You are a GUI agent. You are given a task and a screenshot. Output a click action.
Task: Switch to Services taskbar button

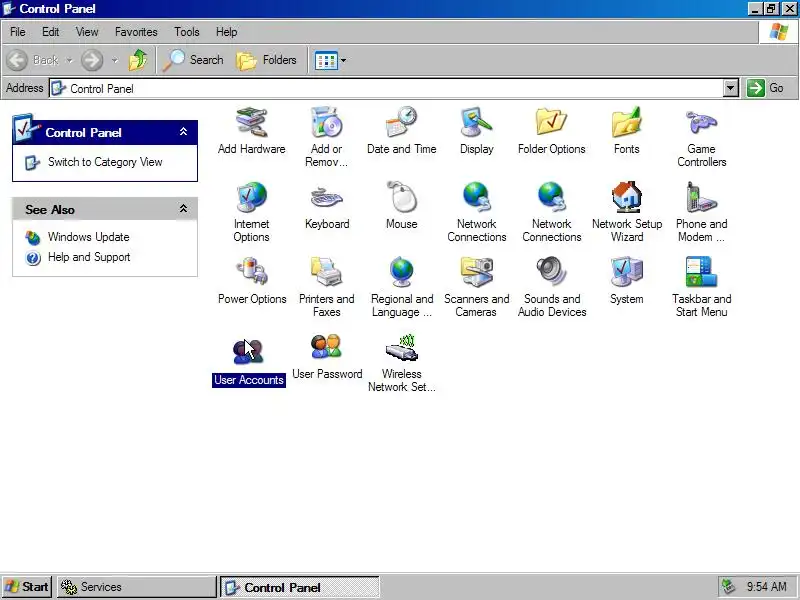point(136,587)
